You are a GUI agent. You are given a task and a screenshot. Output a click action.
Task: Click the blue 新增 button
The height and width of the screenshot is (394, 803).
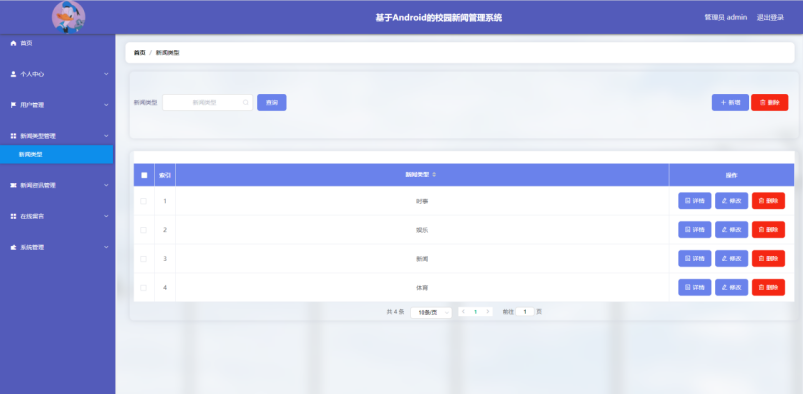(730, 102)
